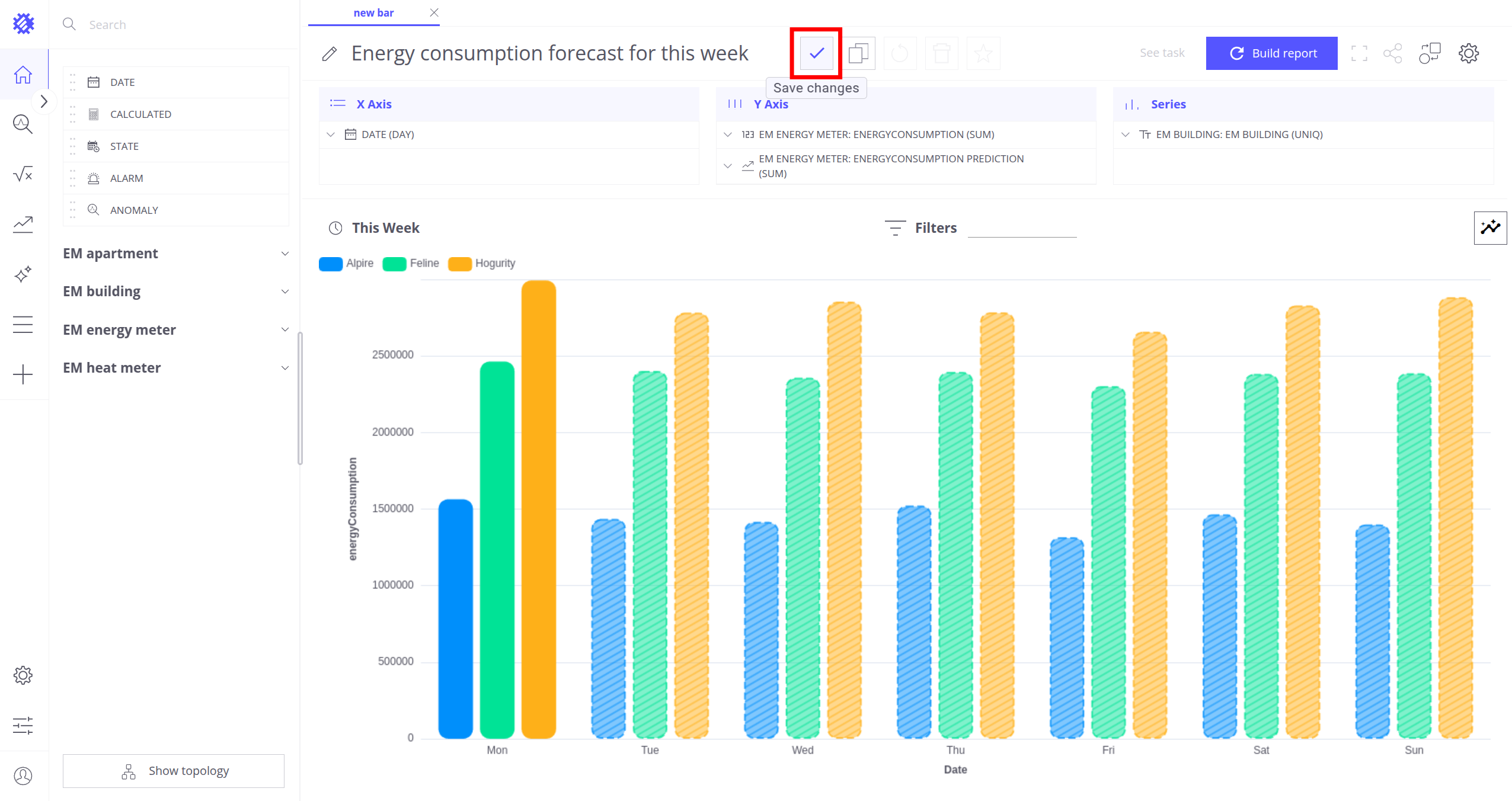
Task: Expand DATE (DAY) X Axis chevron
Action: click(331, 134)
